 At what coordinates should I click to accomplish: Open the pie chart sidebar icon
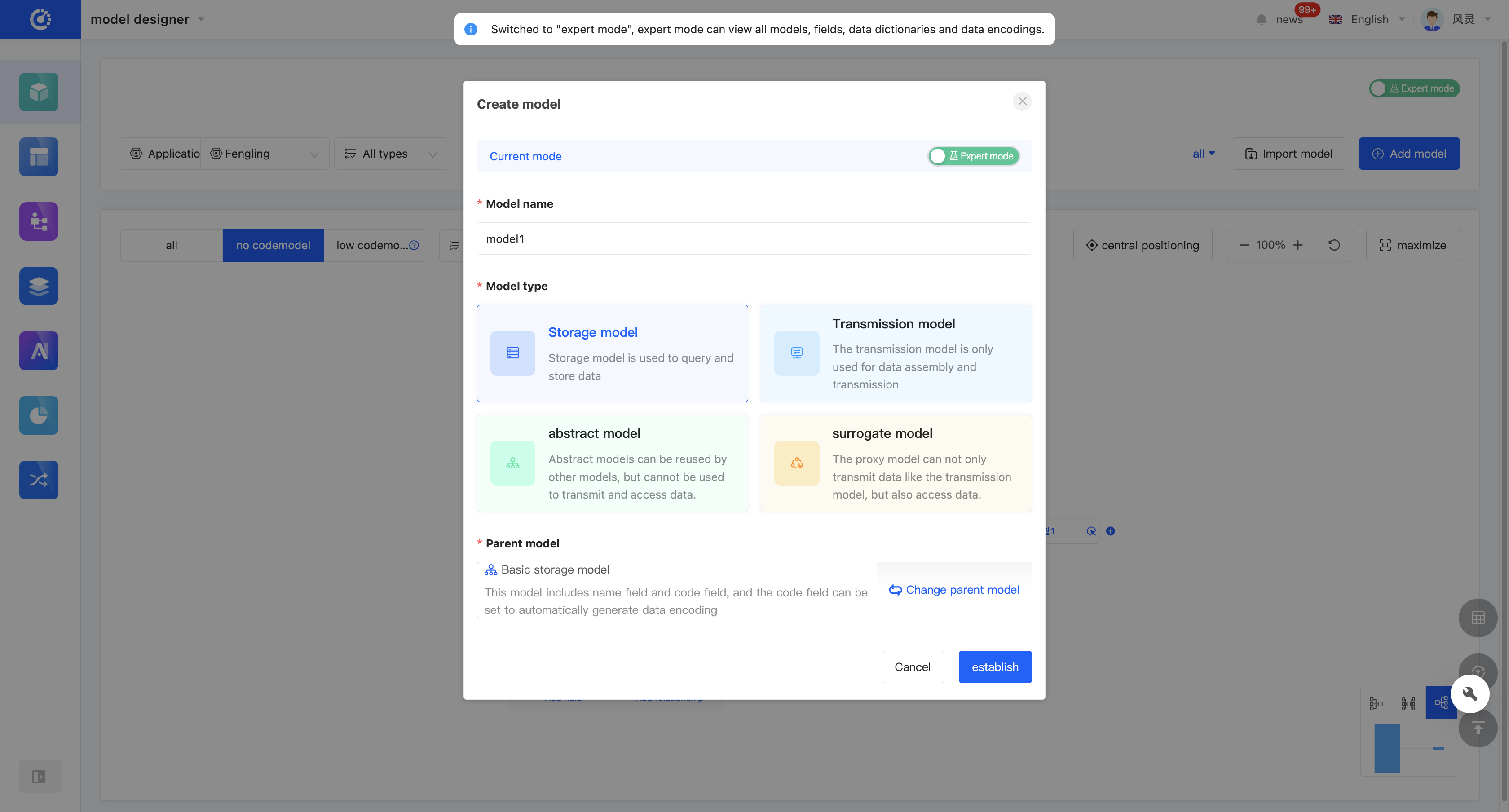pos(39,415)
